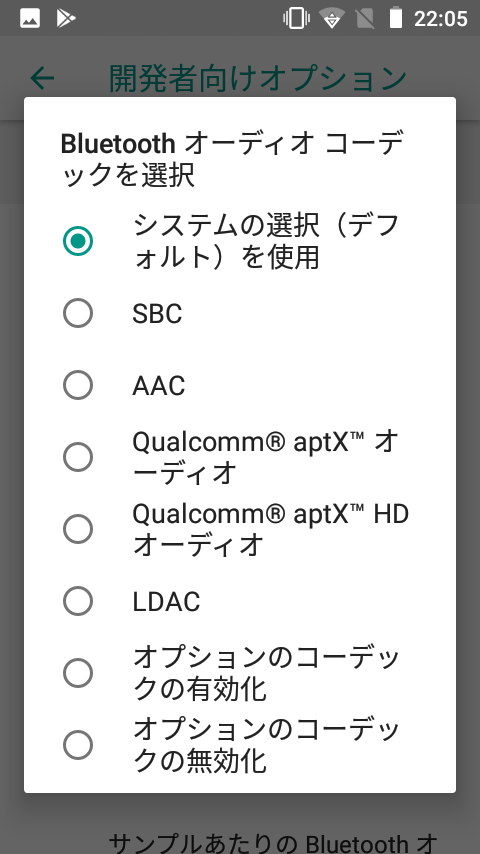Tap the no SIM card status icon

tap(364, 19)
